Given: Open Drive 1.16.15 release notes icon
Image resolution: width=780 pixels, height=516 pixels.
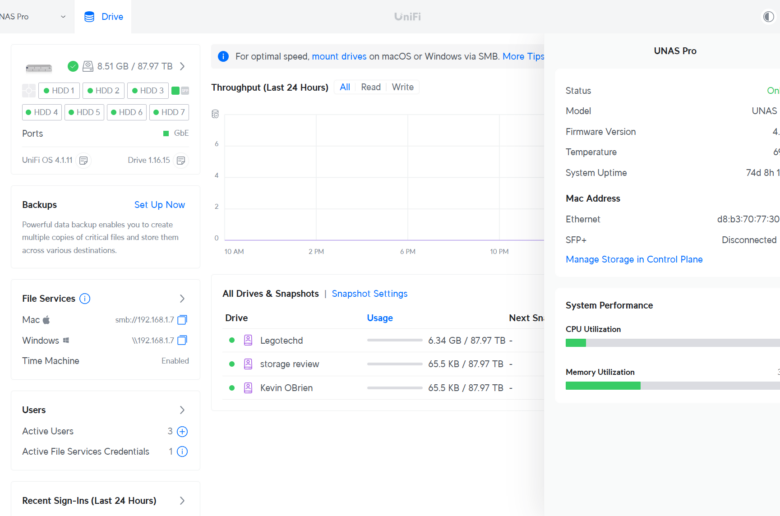Looking at the screenshot, I should point(181,160).
